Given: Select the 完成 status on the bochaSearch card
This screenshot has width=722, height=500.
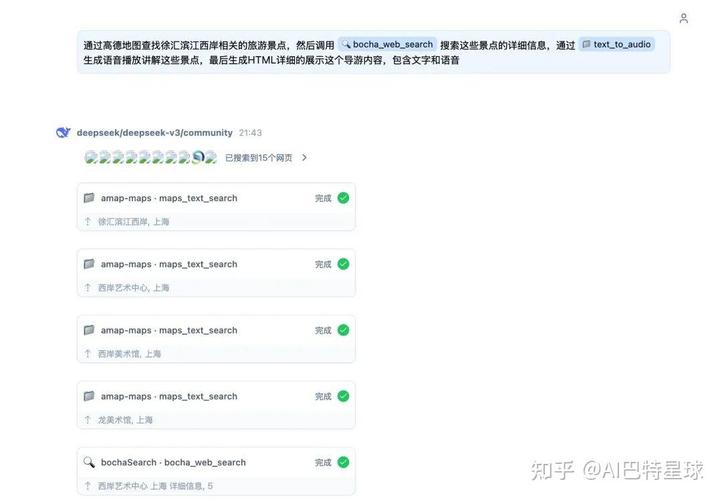Looking at the screenshot, I should tap(323, 462).
